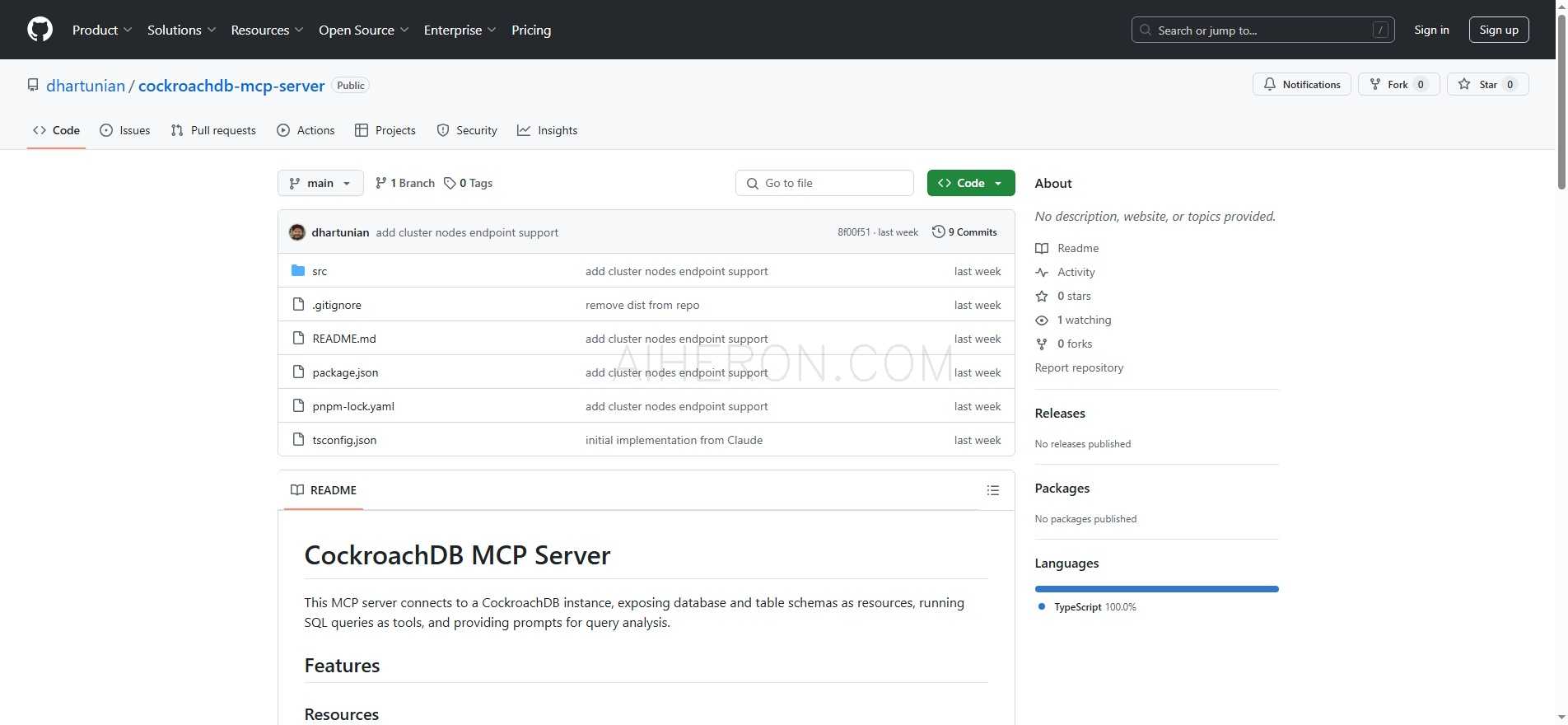
Task: Open the Pricing link
Action: pos(531,30)
